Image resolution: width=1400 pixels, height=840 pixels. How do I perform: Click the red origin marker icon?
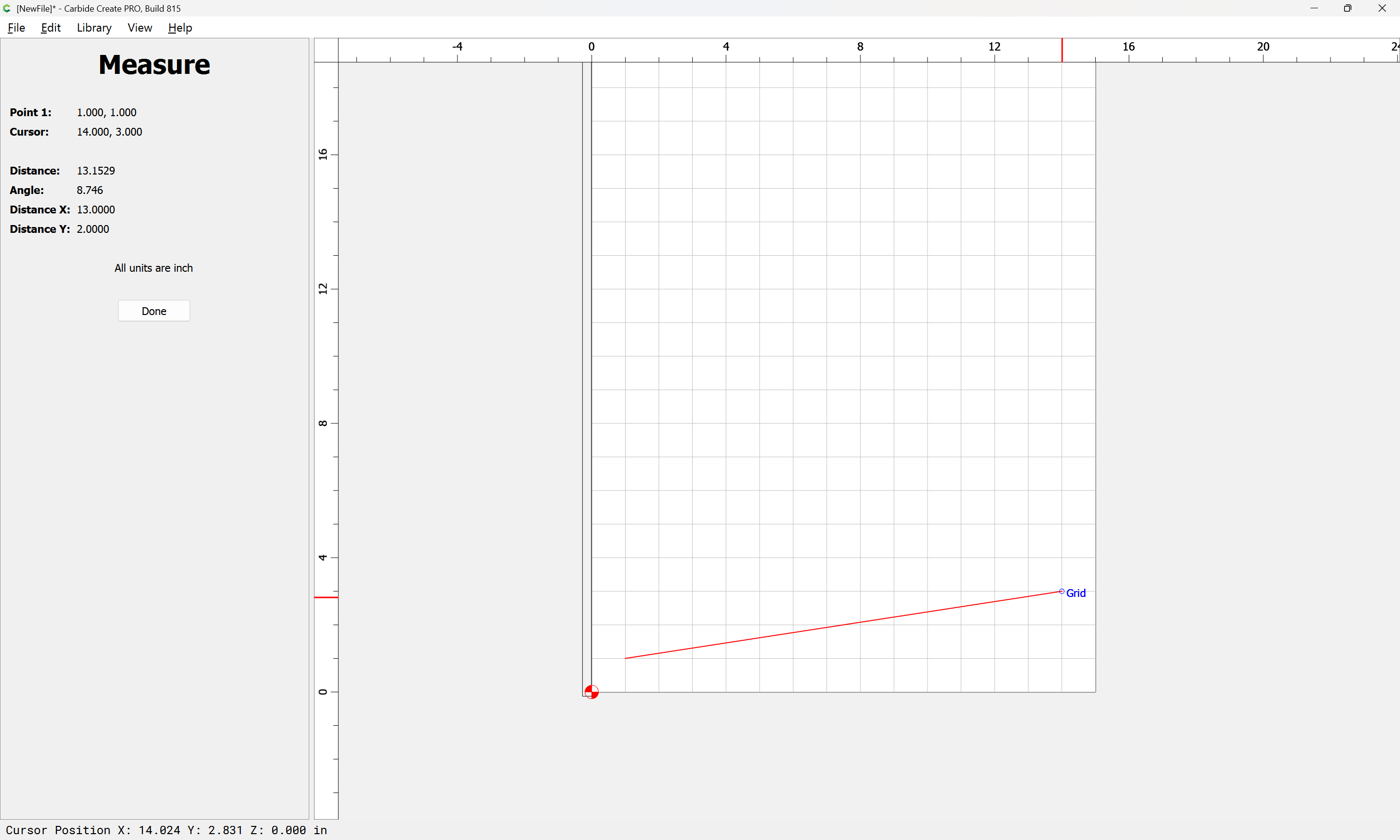(x=591, y=692)
